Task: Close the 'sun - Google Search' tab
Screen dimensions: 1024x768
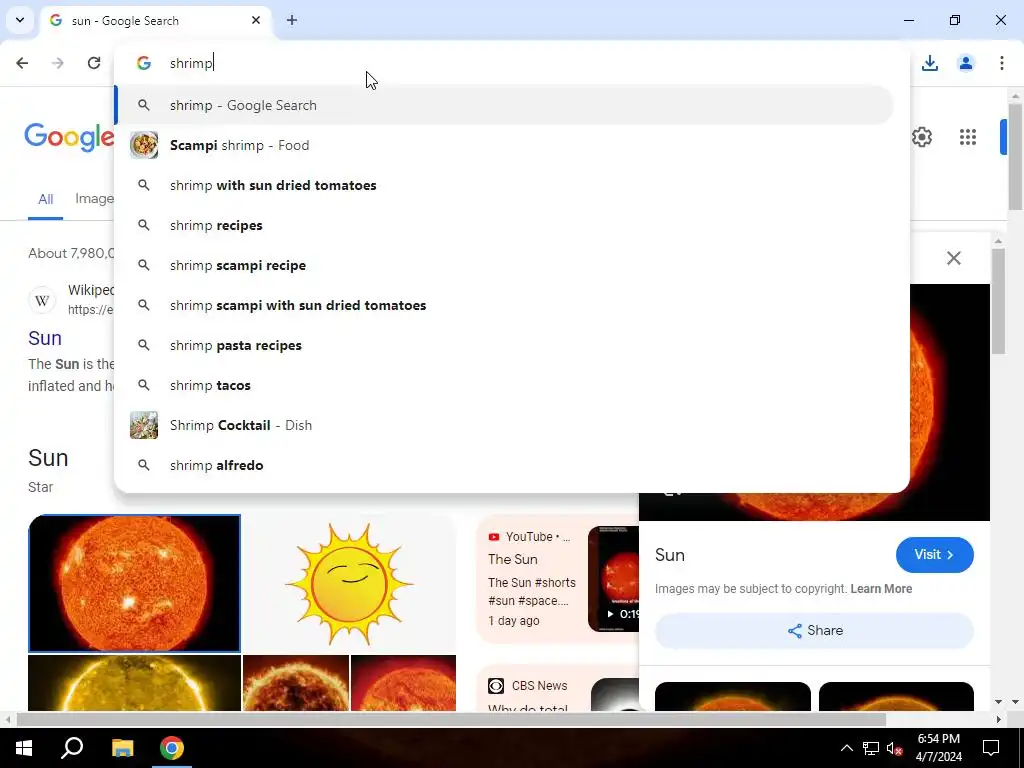Action: [256, 20]
